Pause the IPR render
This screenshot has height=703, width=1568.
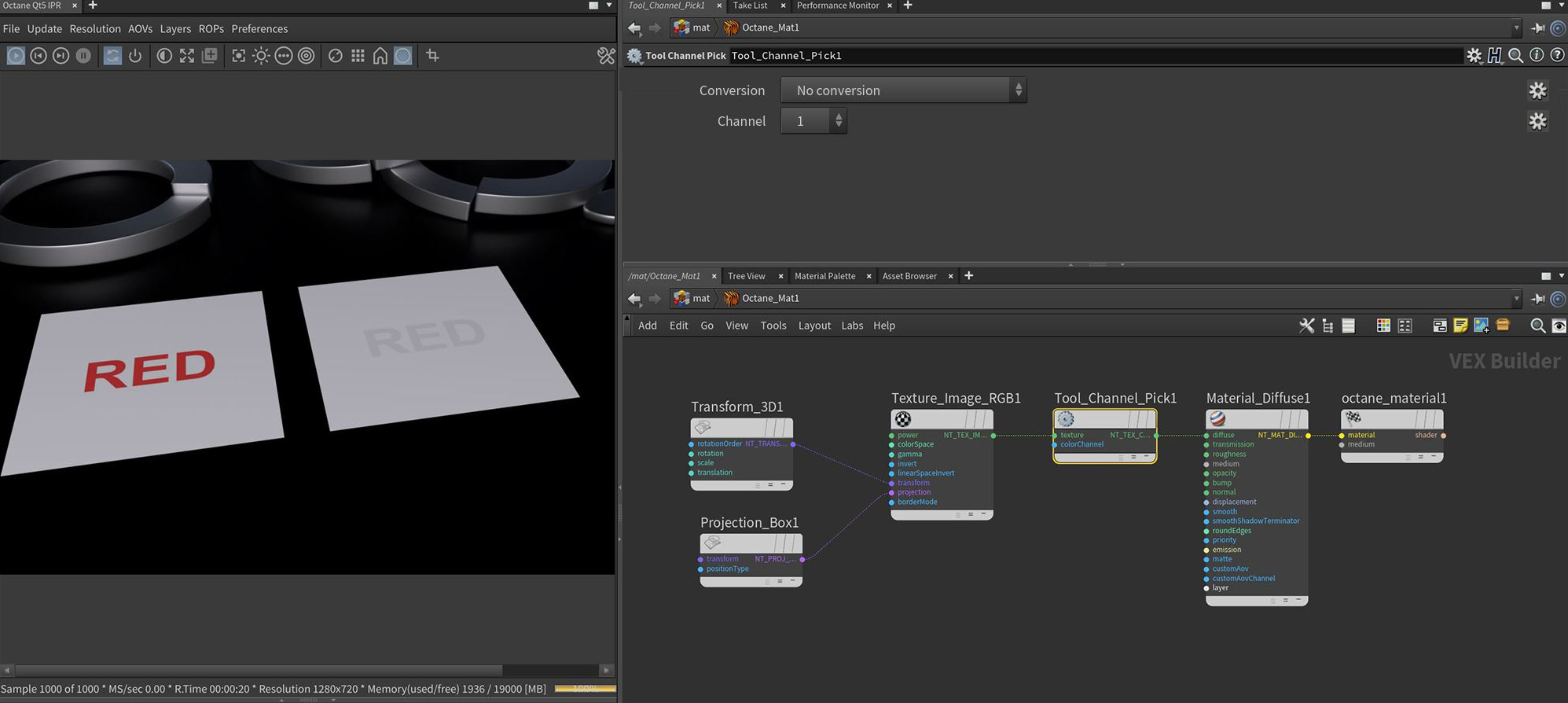coord(83,56)
